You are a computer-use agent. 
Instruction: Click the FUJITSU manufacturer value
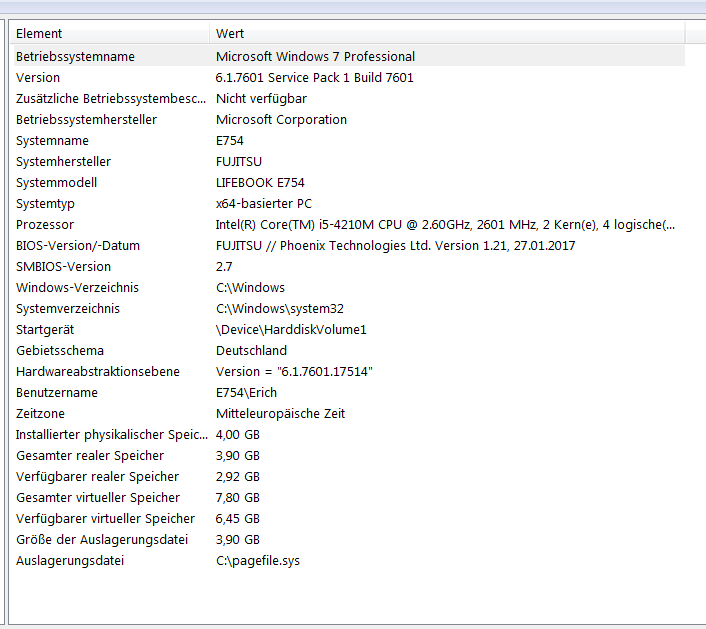point(239,162)
